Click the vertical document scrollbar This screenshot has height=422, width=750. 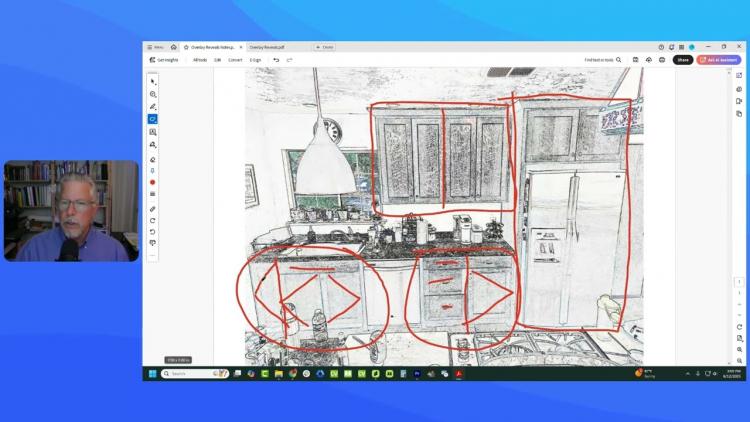[729, 218]
